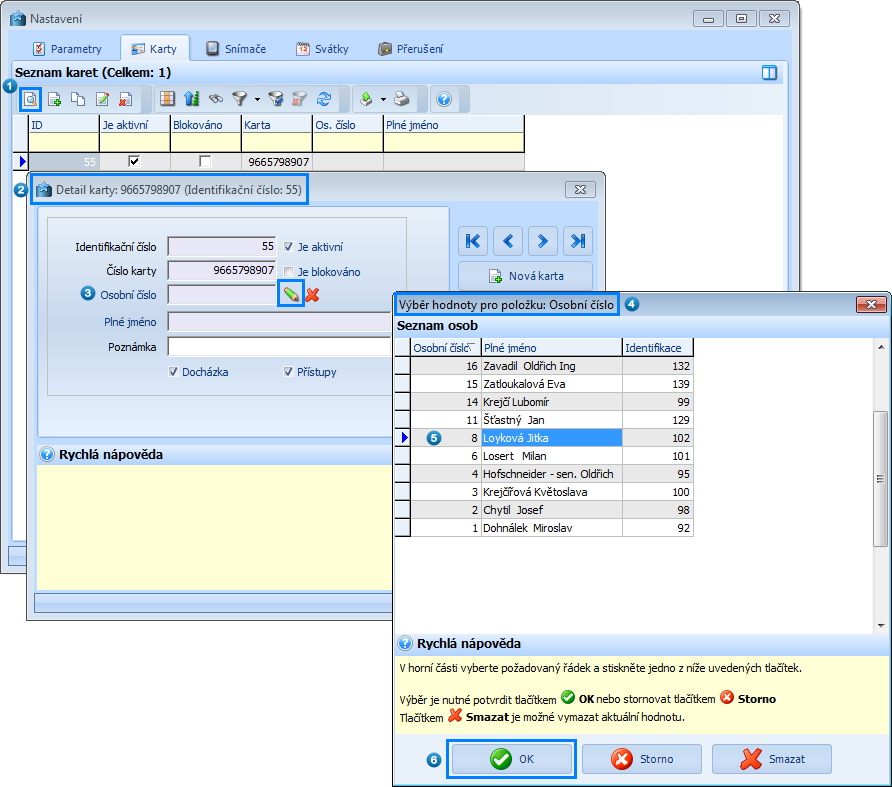
Task: Open the Svátky tab
Action: [x=322, y=49]
